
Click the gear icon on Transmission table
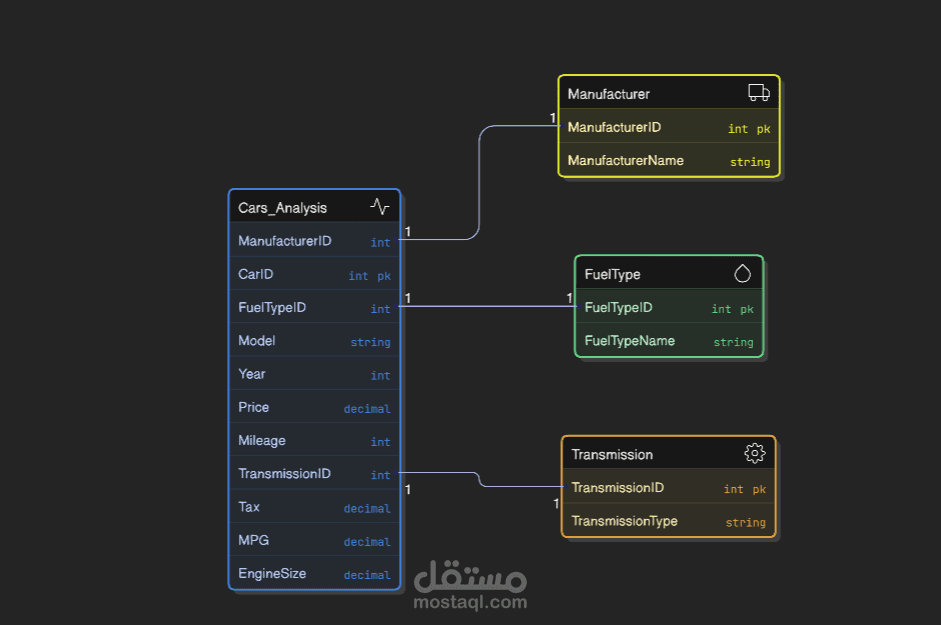pos(755,453)
